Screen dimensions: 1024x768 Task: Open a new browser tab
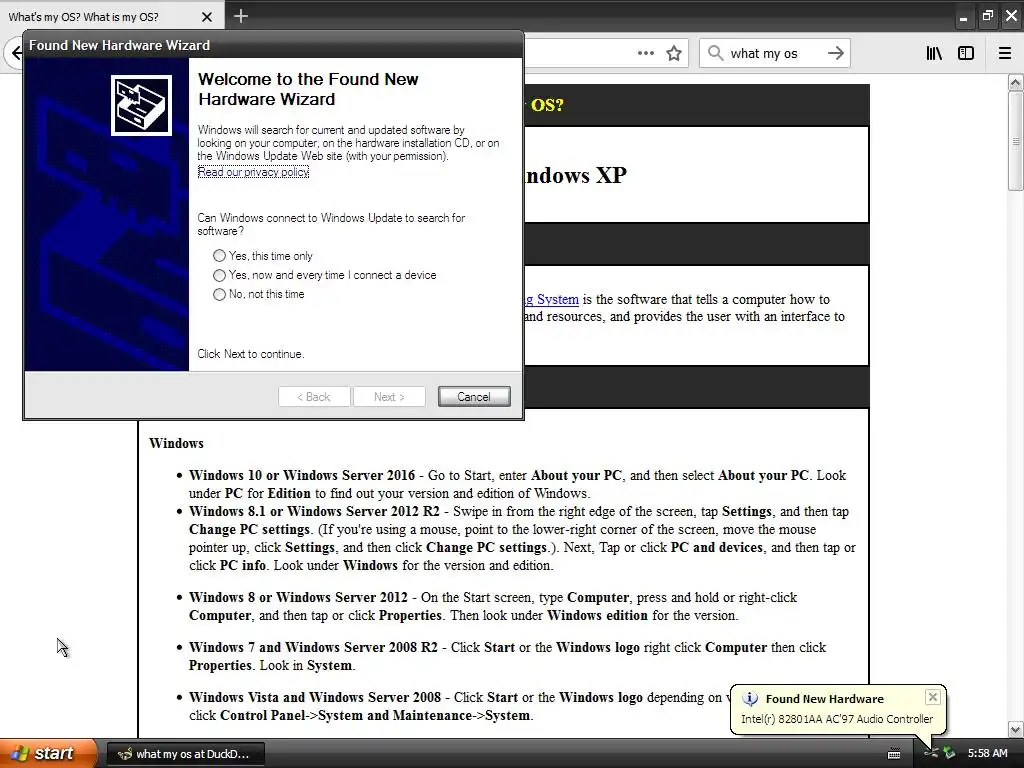point(241,16)
